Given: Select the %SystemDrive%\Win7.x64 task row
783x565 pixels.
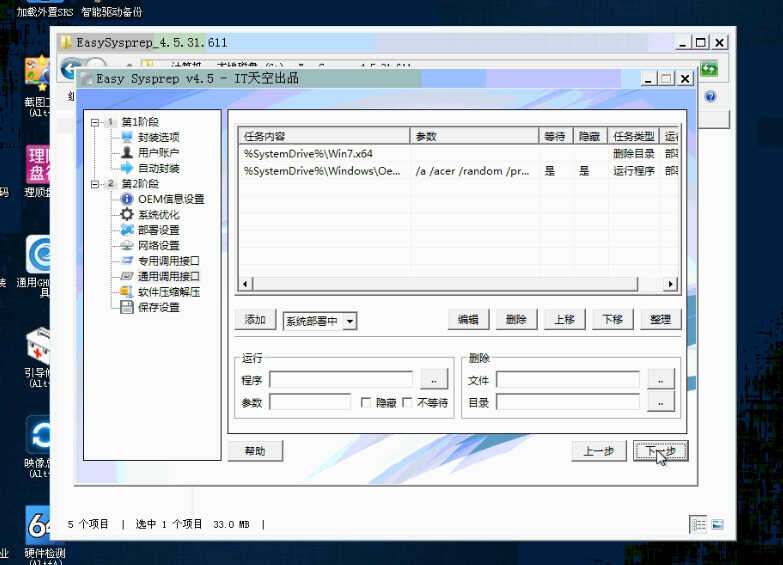Looking at the screenshot, I should click(x=459, y=153).
